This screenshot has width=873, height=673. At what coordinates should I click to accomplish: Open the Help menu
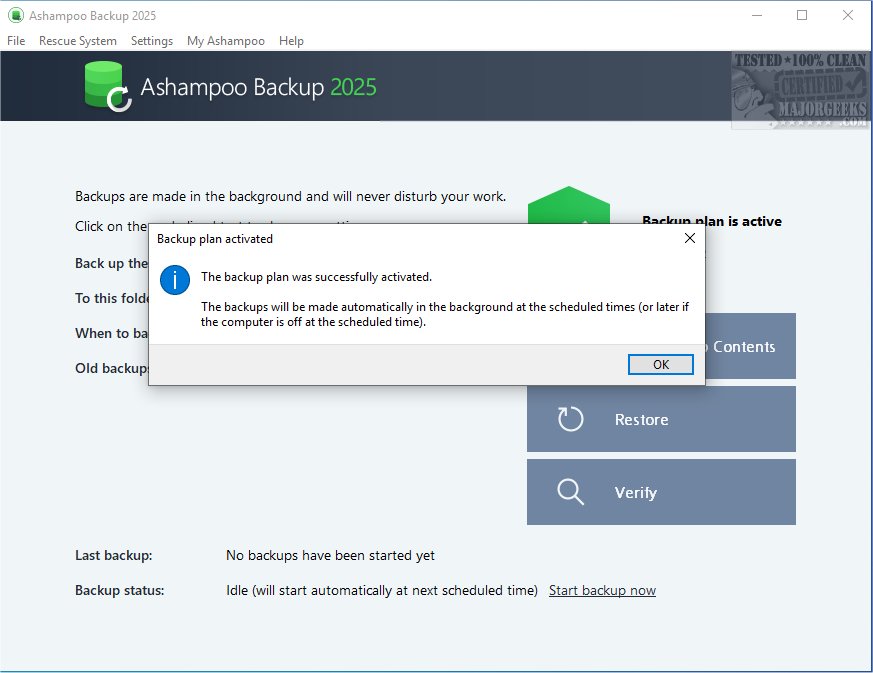(291, 41)
